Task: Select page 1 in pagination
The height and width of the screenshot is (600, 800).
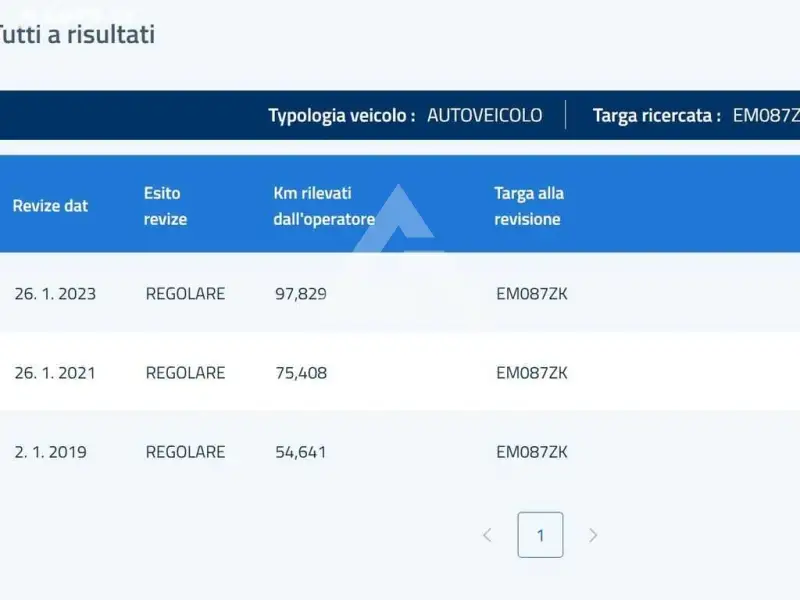Action: pyautogui.click(x=540, y=535)
